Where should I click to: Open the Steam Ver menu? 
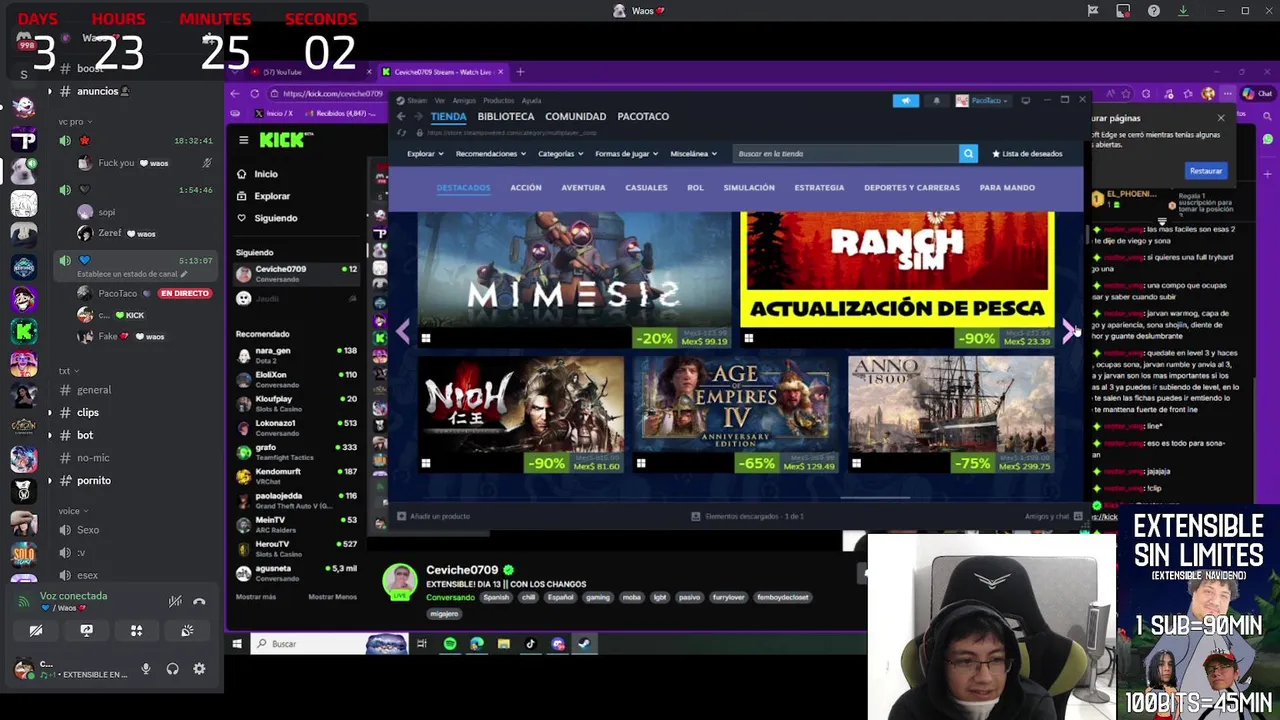(439, 100)
